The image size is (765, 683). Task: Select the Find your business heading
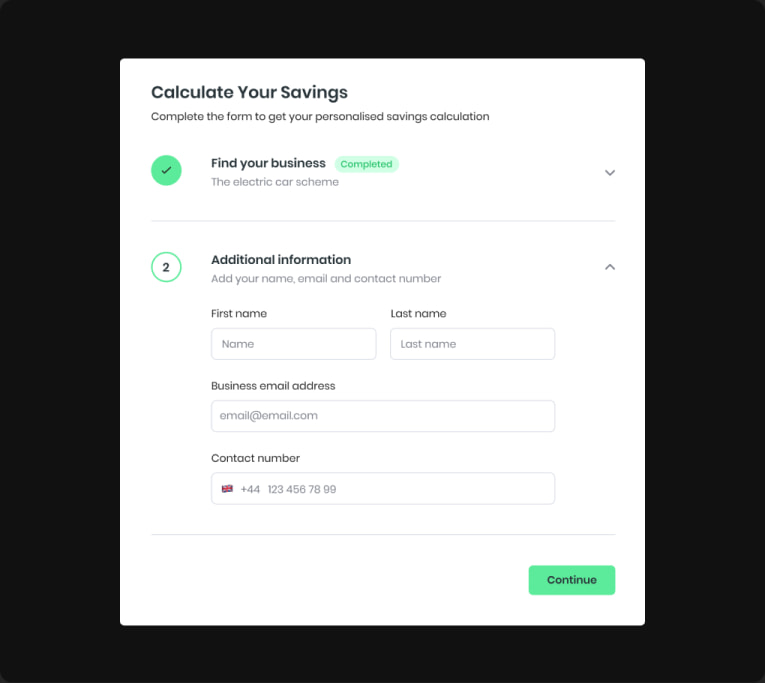268,163
